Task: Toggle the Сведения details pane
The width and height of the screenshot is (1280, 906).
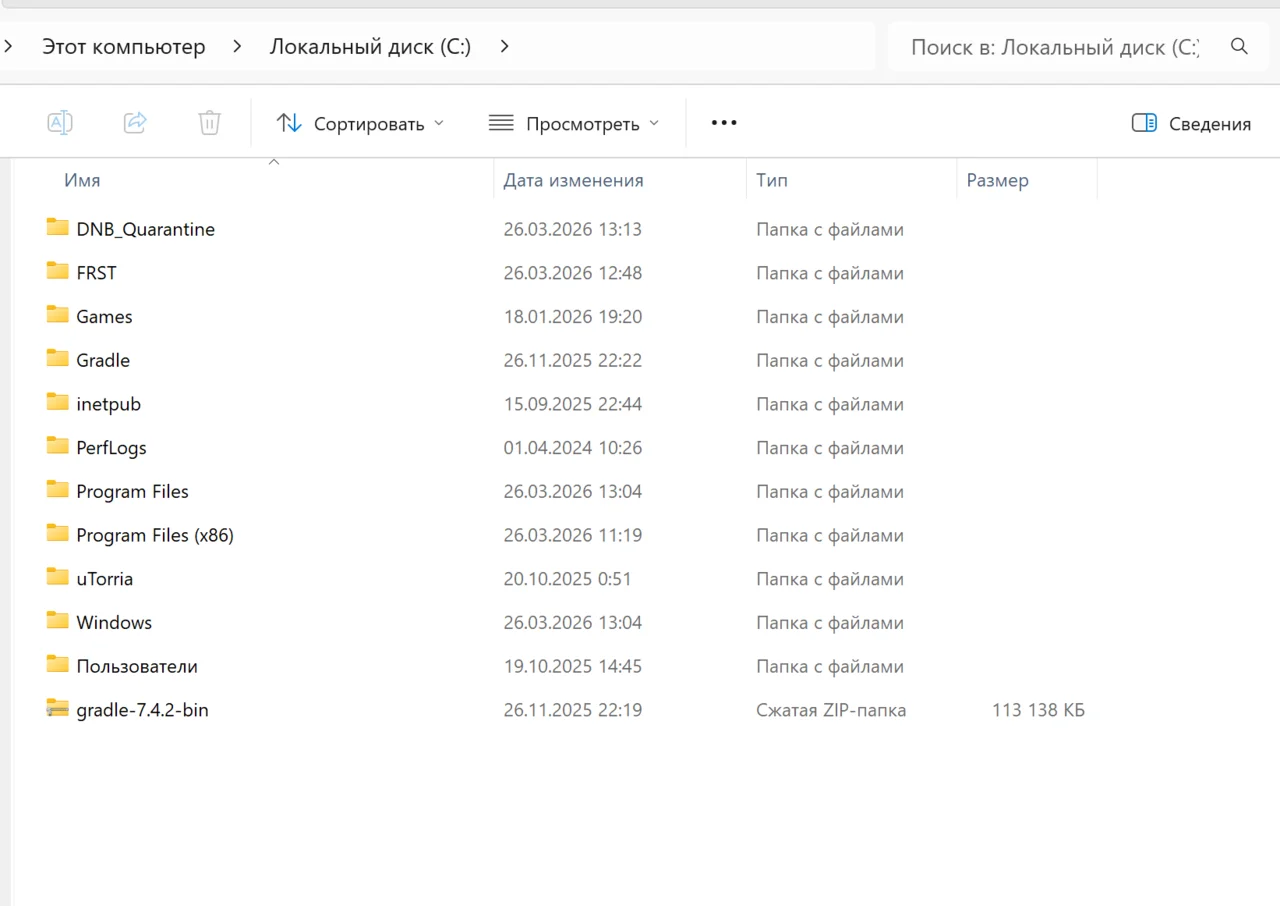Action: [x=1191, y=124]
